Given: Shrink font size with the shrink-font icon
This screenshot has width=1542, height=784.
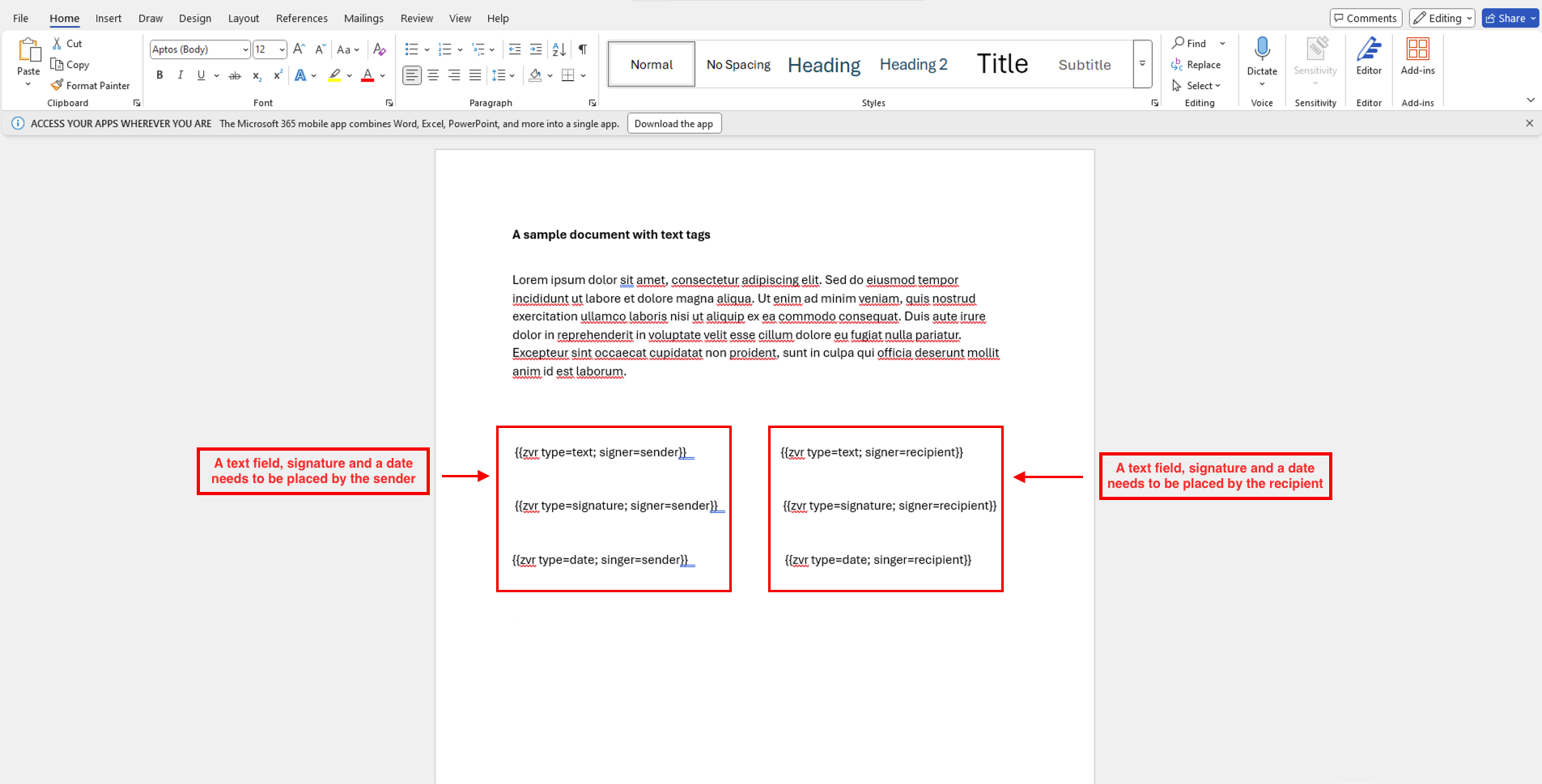Looking at the screenshot, I should pos(320,49).
